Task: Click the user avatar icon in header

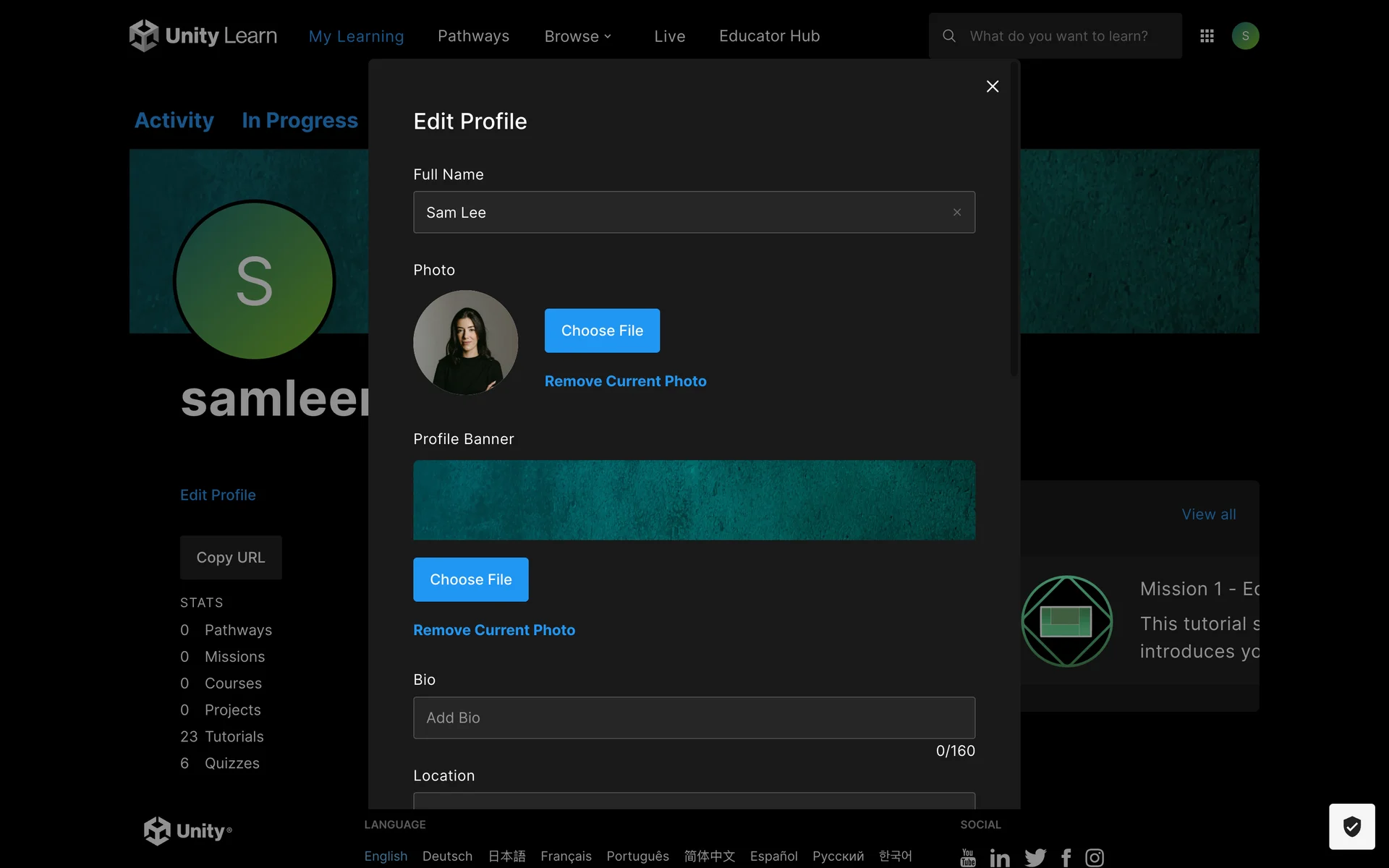Action: [x=1245, y=35]
